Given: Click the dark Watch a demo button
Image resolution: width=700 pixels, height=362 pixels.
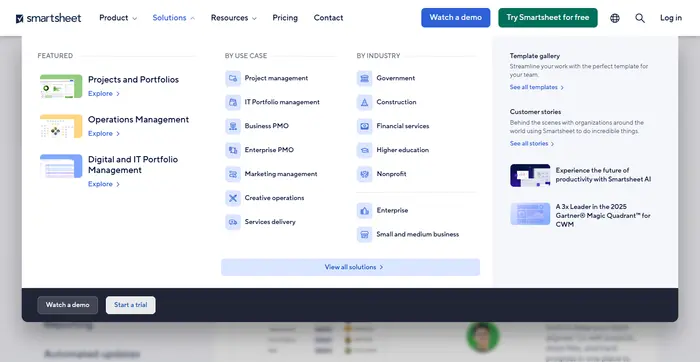Looking at the screenshot, I should (x=67, y=305).
